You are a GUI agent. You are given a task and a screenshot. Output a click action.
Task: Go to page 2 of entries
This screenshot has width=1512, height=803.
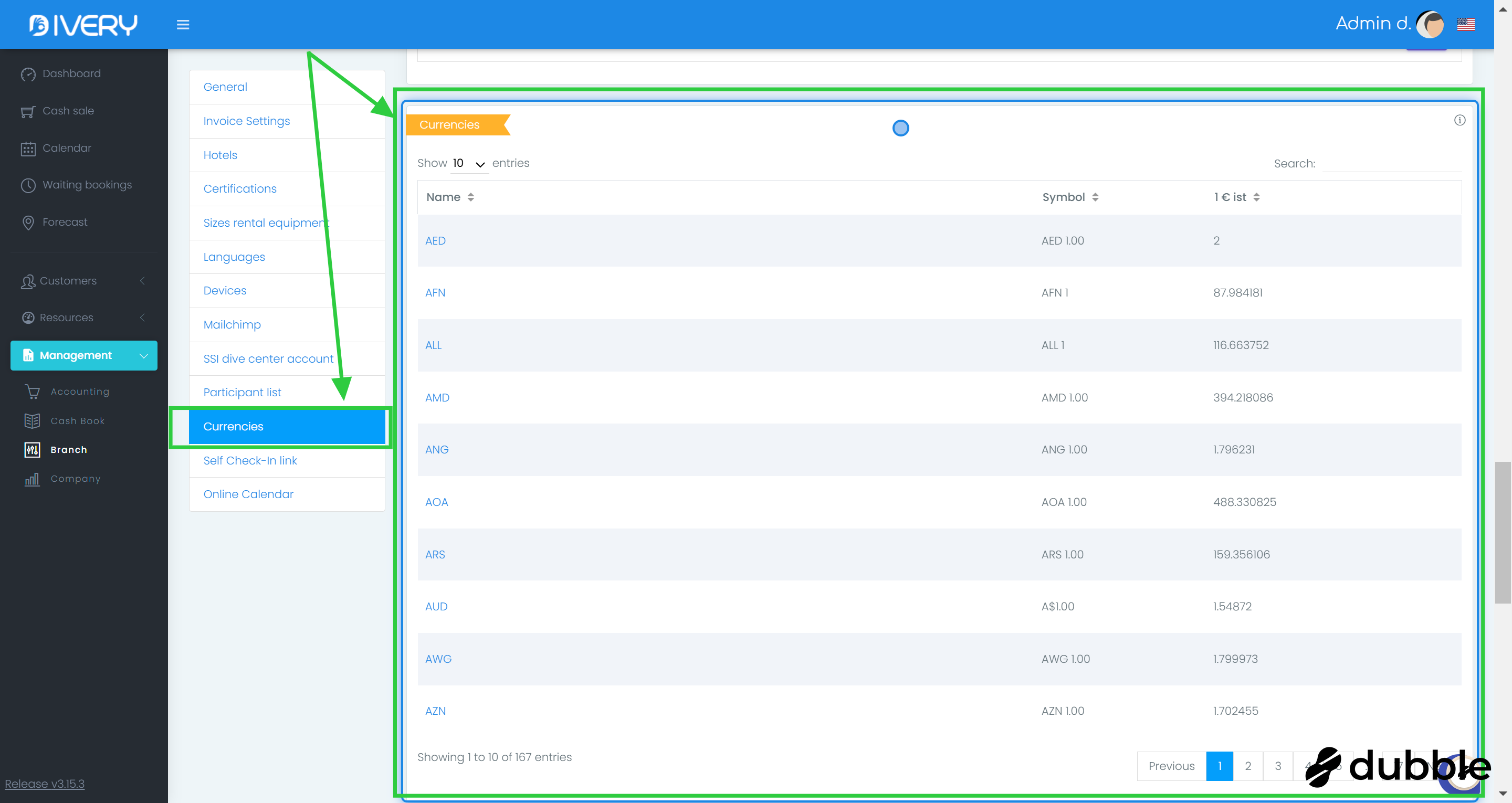[1248, 766]
